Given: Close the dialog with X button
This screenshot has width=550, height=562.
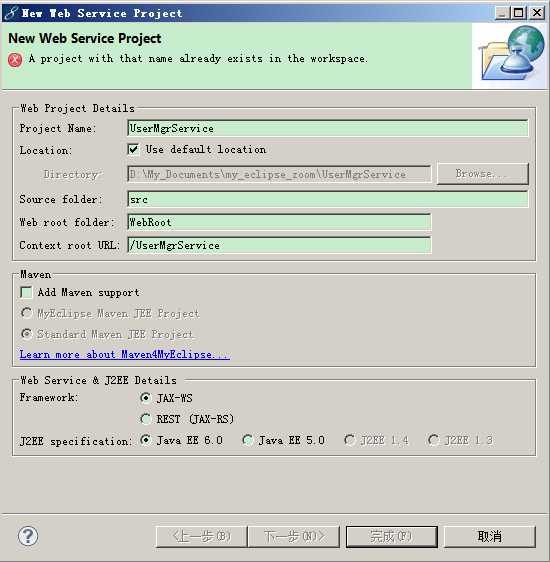Looking at the screenshot, I should pos(537,13).
